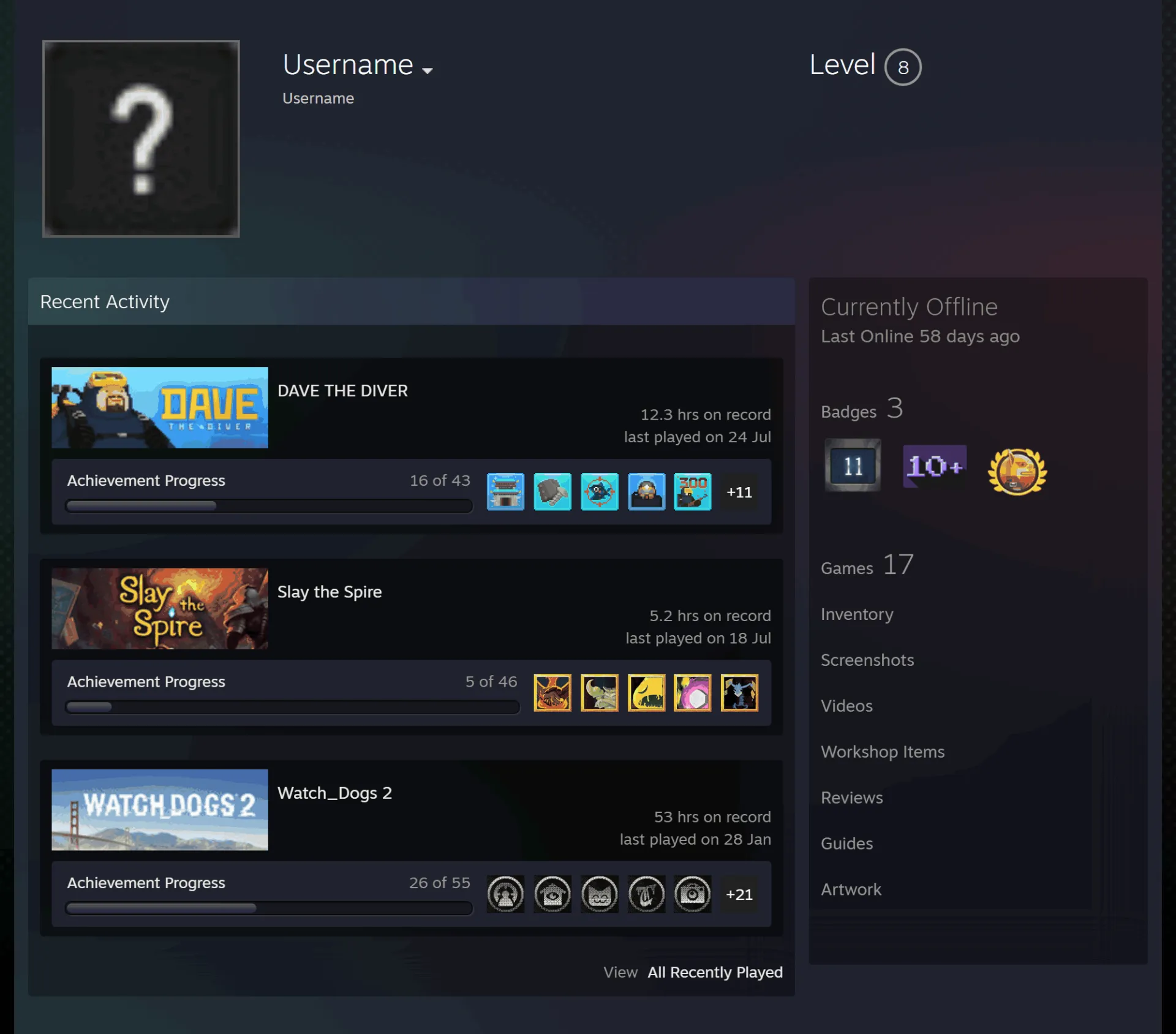Click the eye Watch_Dogs 2 achievement icon

(552, 894)
